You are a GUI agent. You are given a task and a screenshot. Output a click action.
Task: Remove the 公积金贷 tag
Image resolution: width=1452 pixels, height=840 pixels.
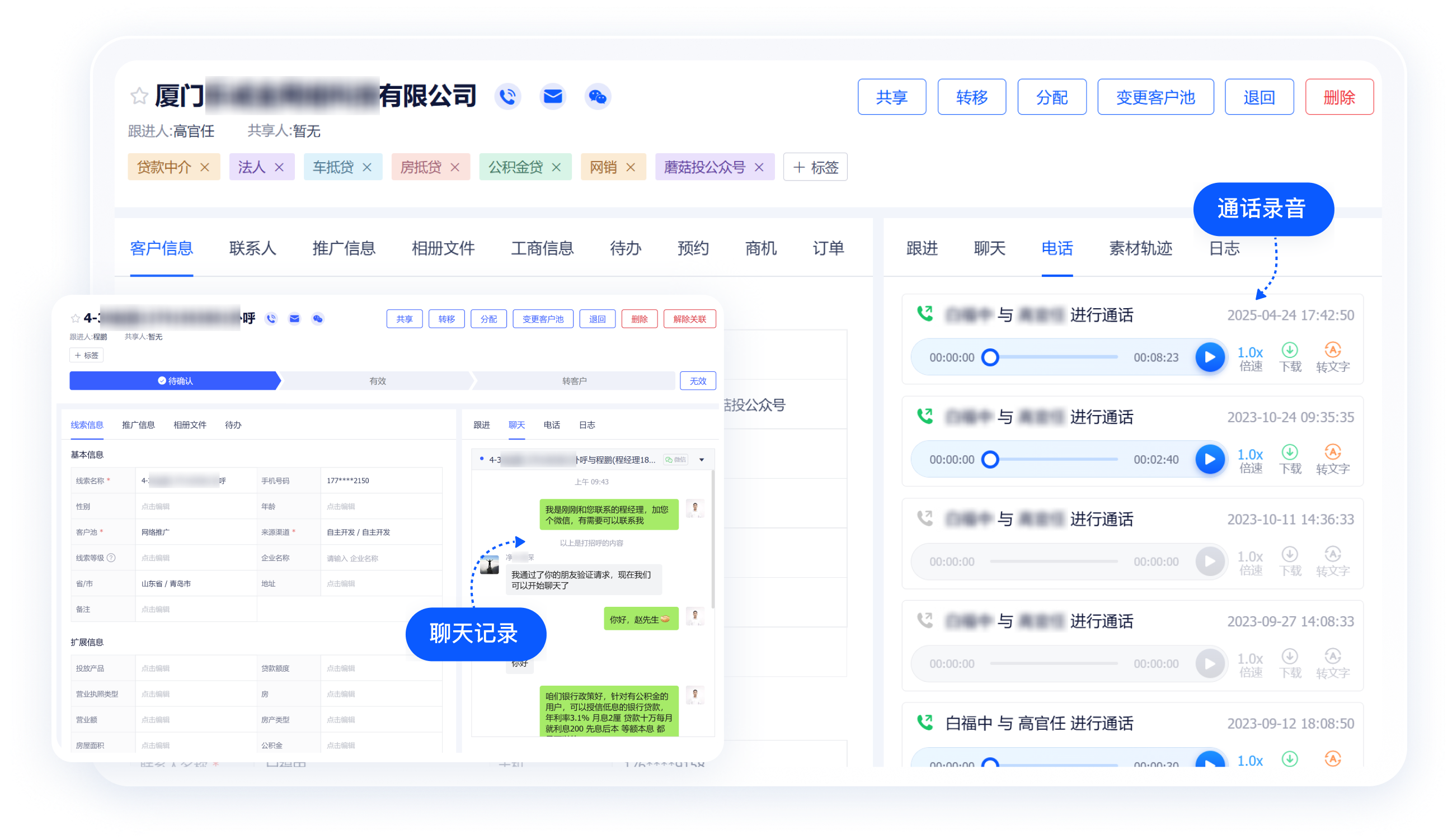click(x=556, y=168)
